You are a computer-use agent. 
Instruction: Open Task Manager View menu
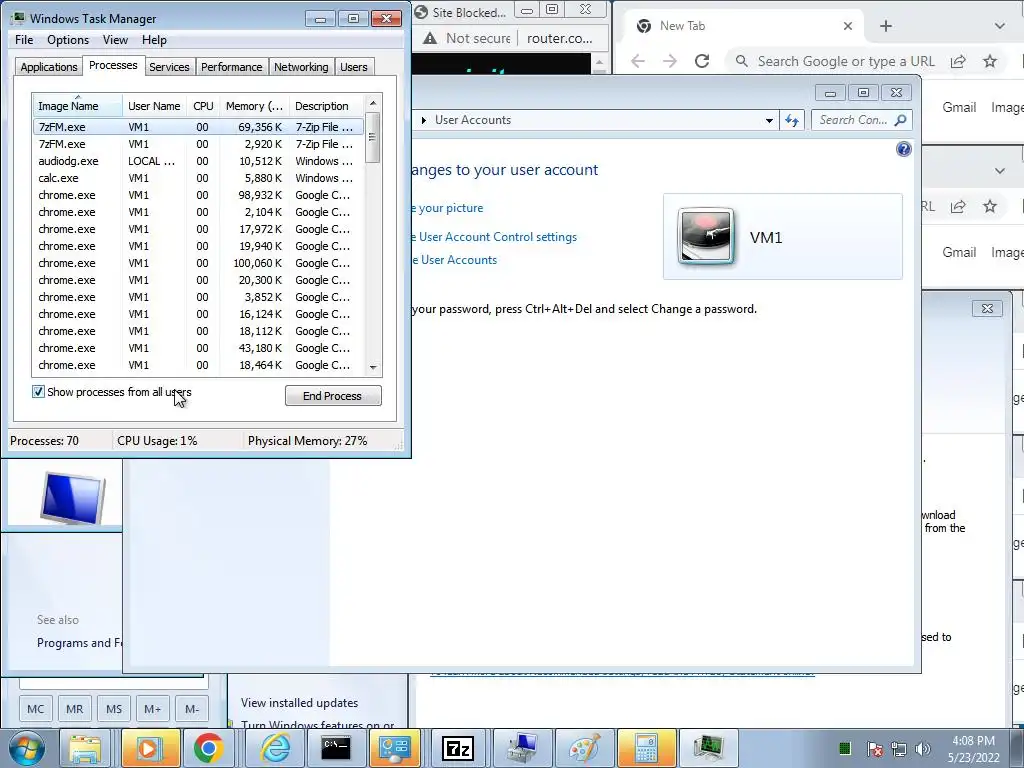[x=115, y=40]
